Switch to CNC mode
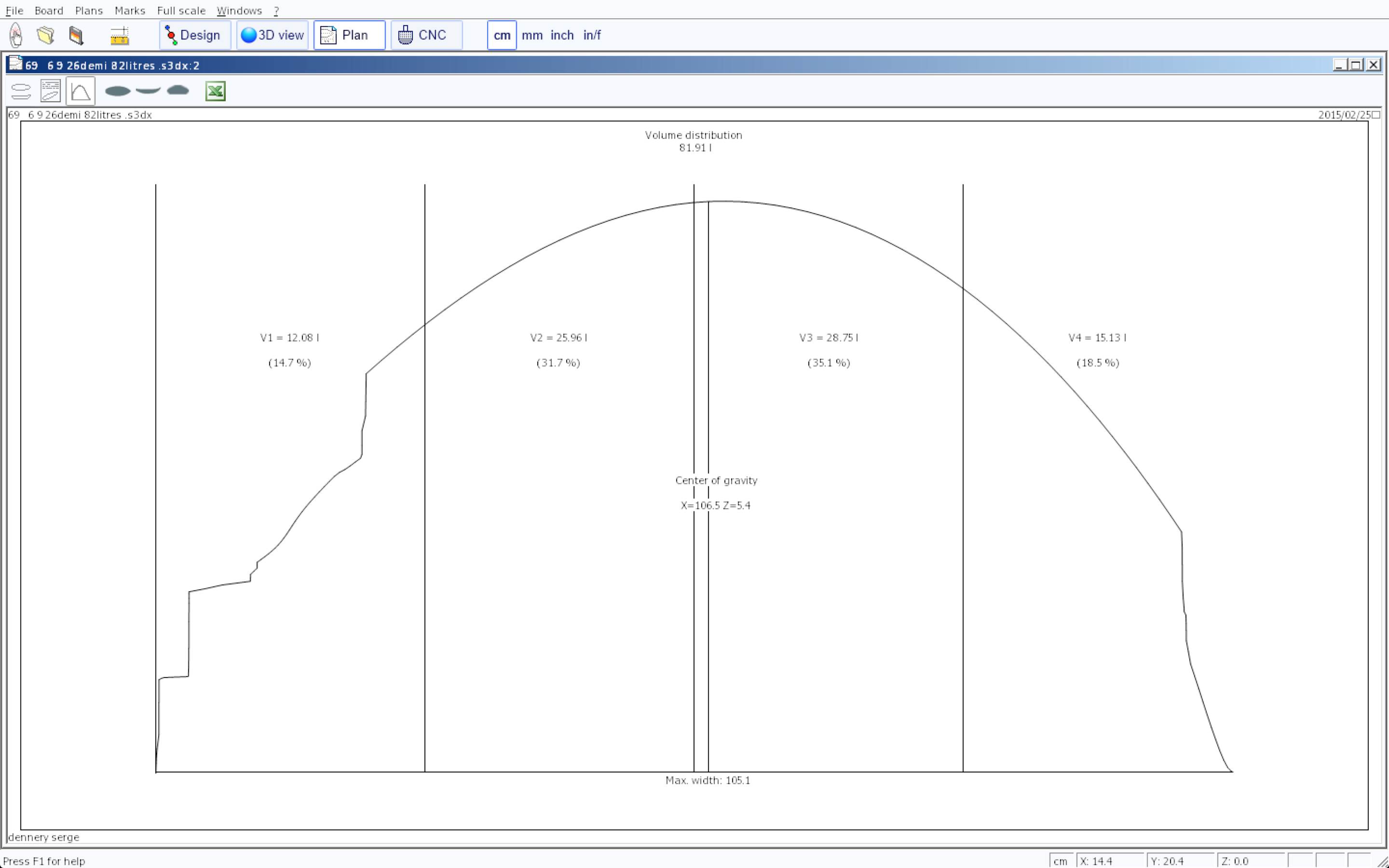 (x=426, y=35)
